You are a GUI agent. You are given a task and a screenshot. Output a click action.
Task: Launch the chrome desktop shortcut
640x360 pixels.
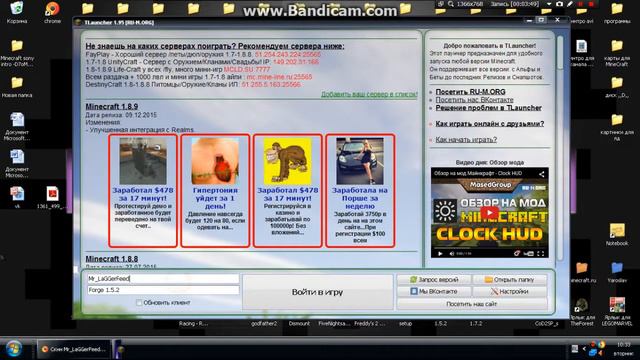[52, 12]
